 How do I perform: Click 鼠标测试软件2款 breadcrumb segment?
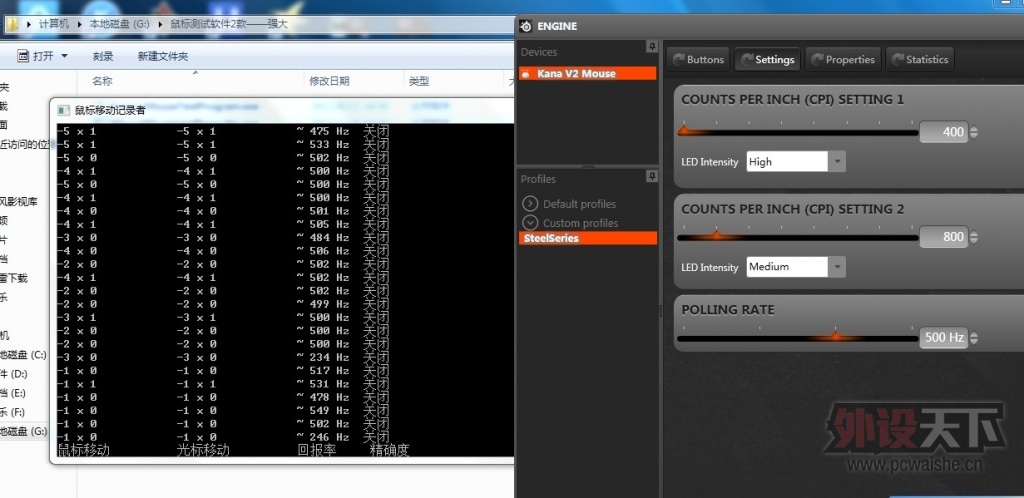229,23
